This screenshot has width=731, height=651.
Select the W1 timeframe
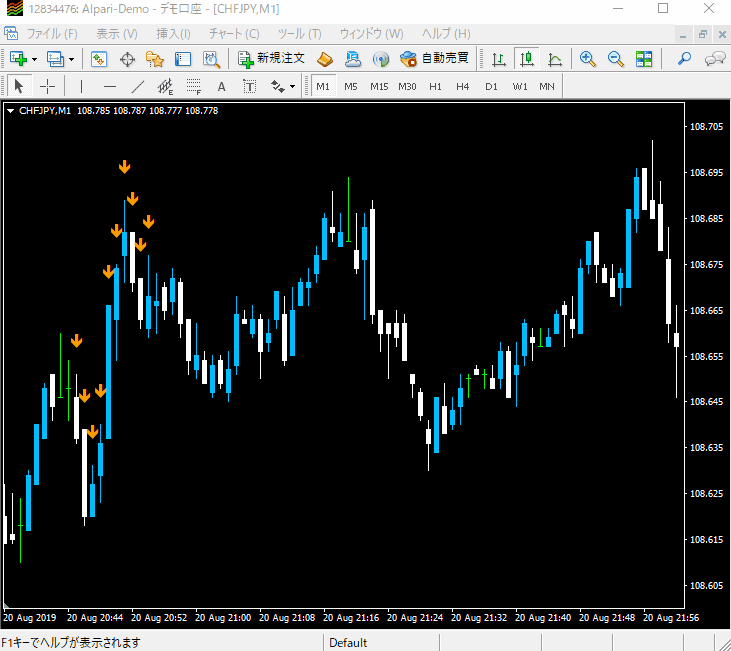click(x=520, y=86)
